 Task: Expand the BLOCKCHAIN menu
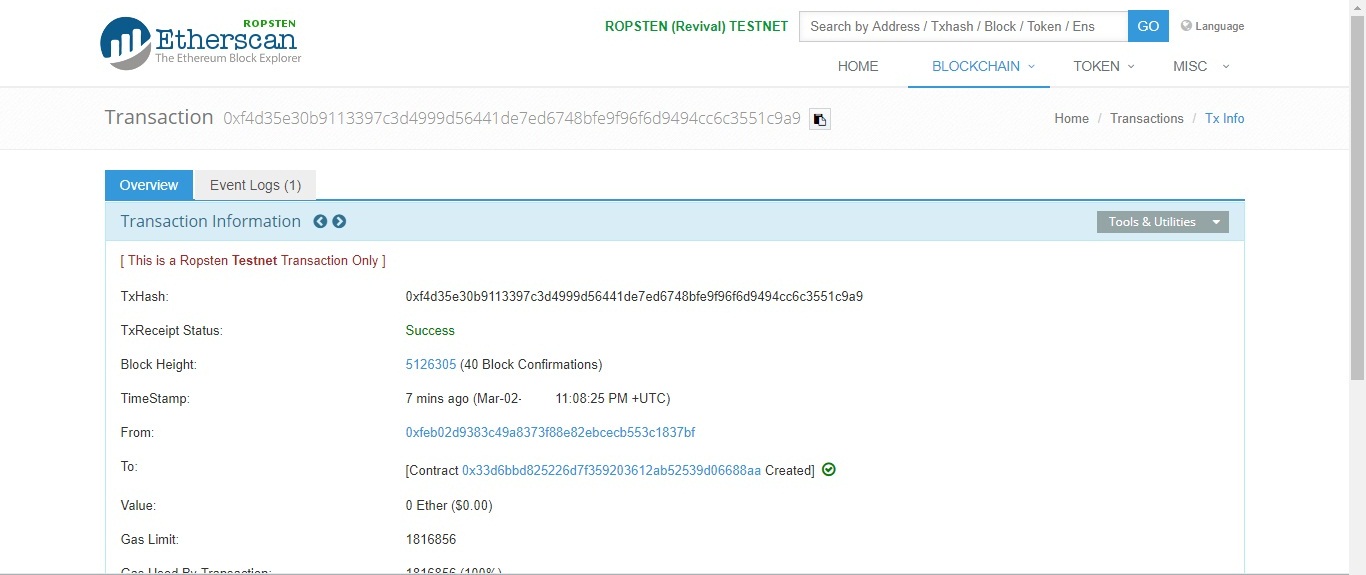[x=977, y=66]
